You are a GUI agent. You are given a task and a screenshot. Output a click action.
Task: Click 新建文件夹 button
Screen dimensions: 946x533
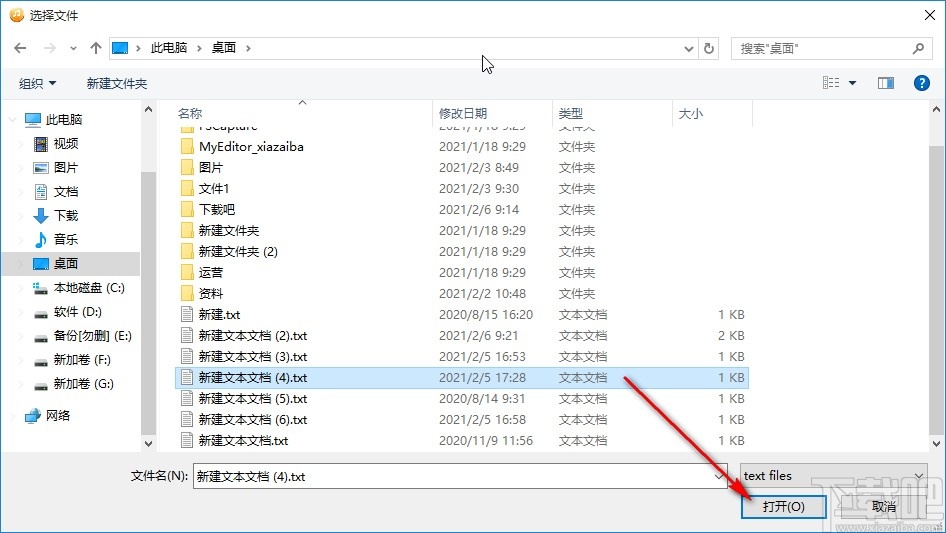click(x=116, y=83)
